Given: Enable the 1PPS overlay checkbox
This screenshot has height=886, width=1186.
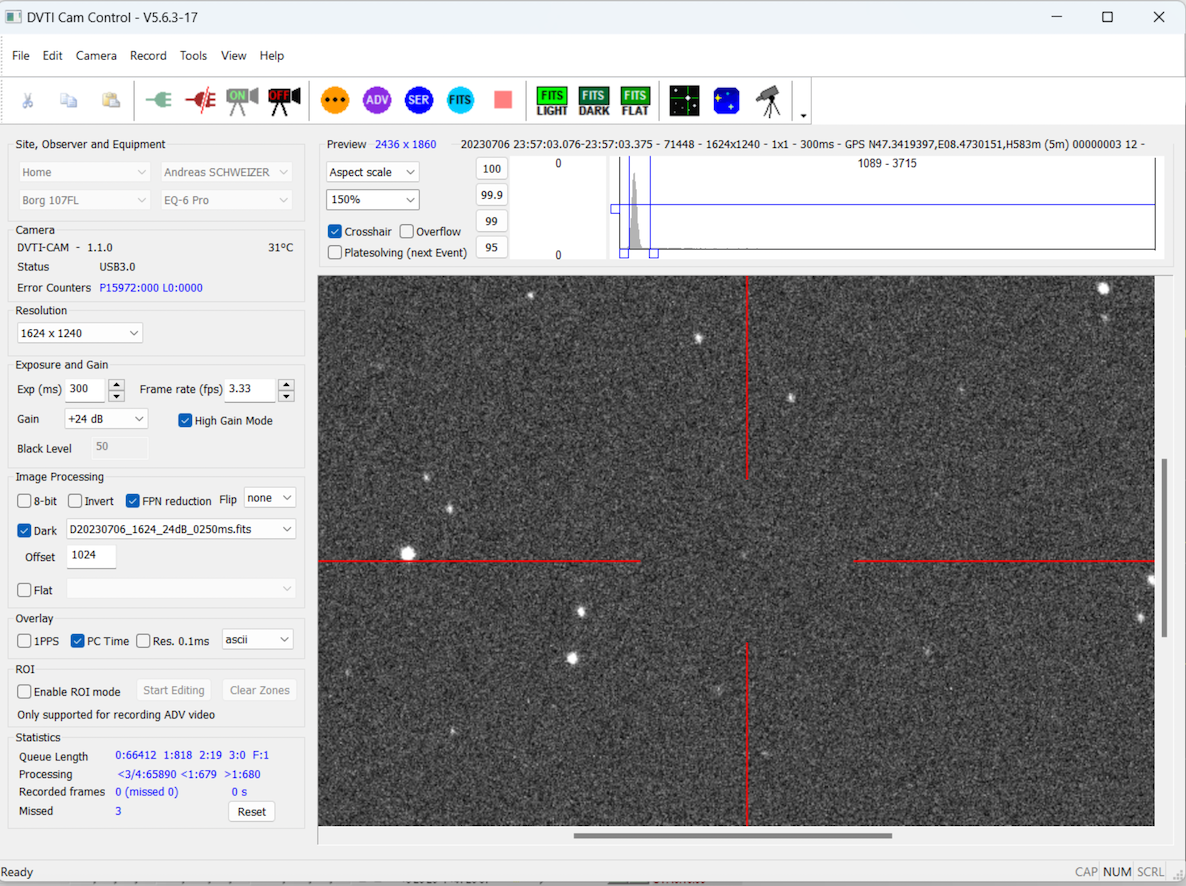Looking at the screenshot, I should click(25, 641).
